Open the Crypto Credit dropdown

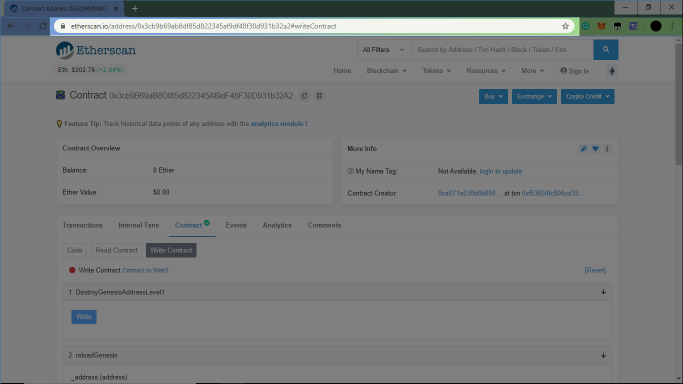point(587,96)
